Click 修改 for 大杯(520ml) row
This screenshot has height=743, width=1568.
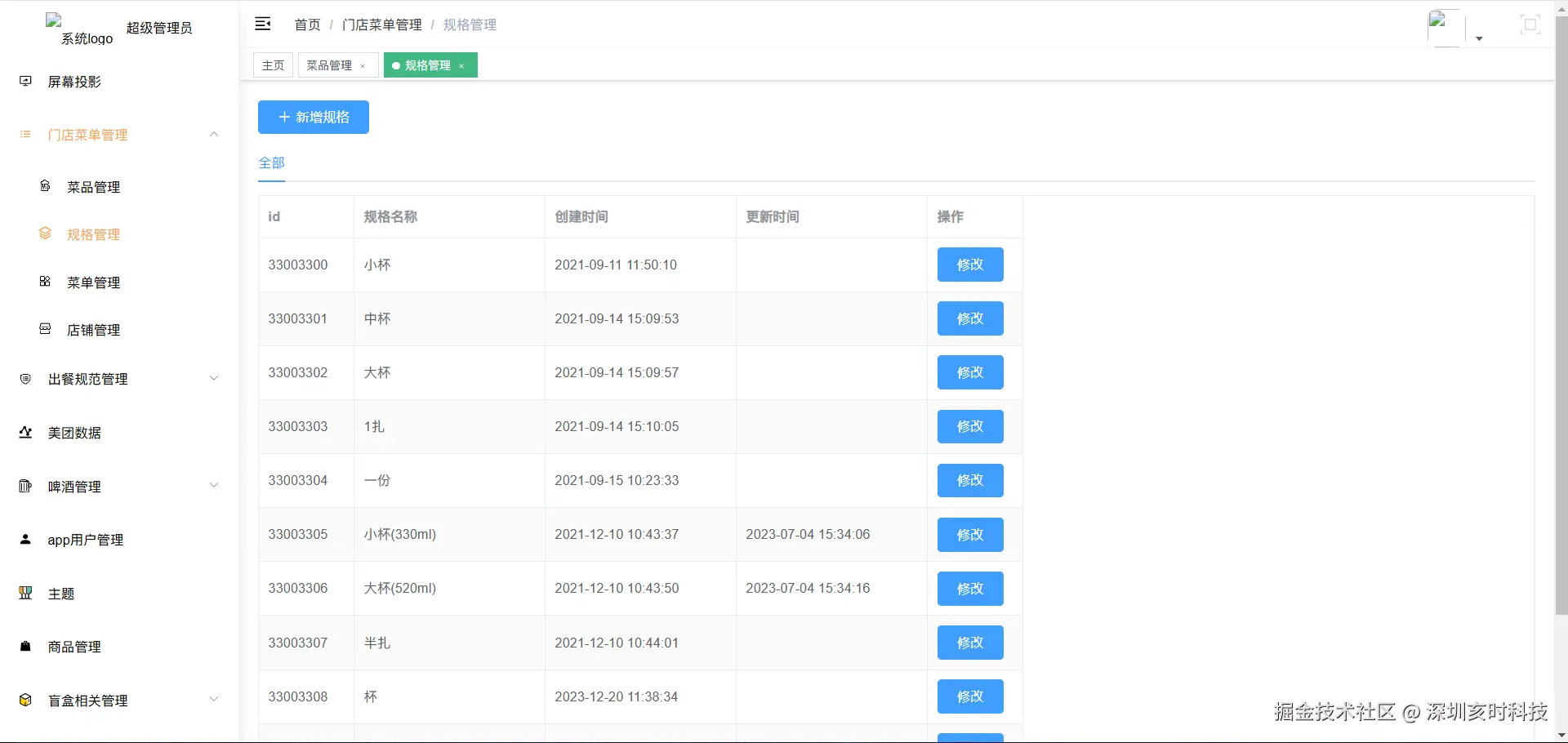(970, 589)
